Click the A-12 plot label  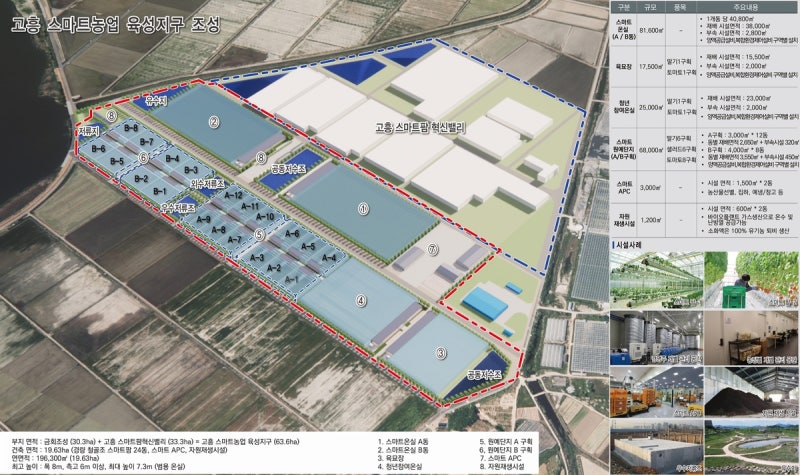(x=234, y=195)
